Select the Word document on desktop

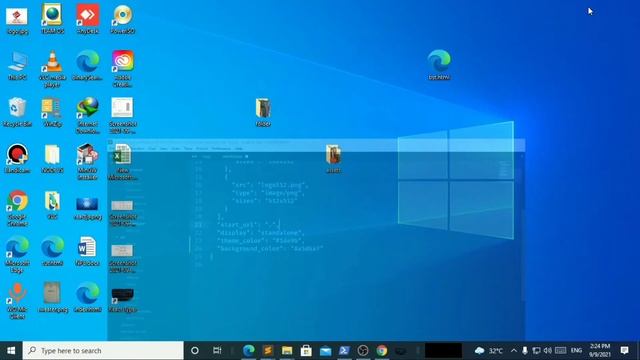click(x=87, y=251)
